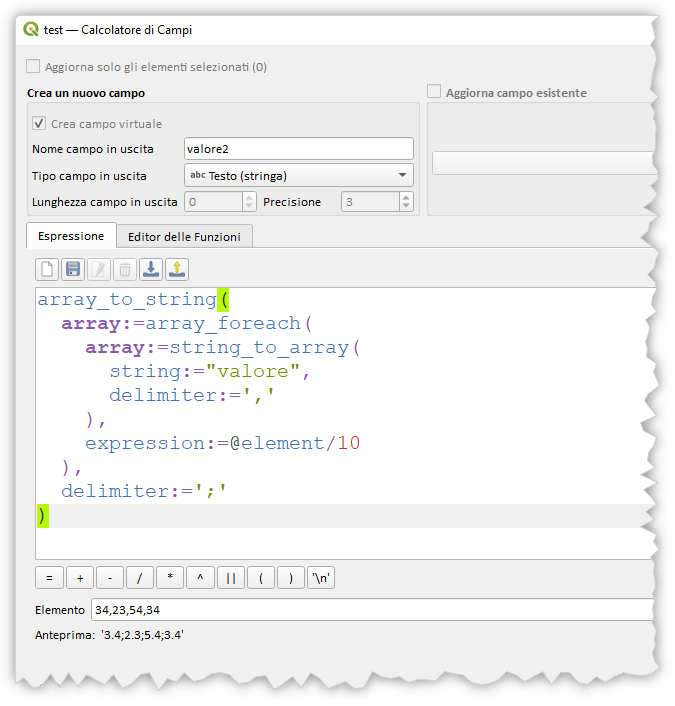Click the import user expressions icon
675x706 pixels.
tap(151, 269)
